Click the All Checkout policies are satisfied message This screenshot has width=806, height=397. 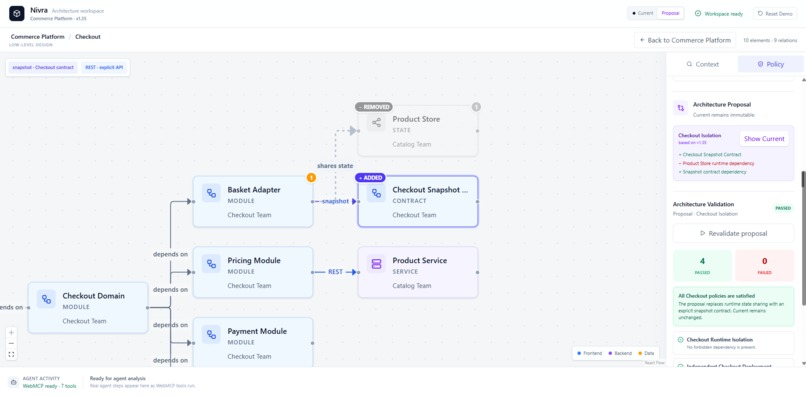733,306
